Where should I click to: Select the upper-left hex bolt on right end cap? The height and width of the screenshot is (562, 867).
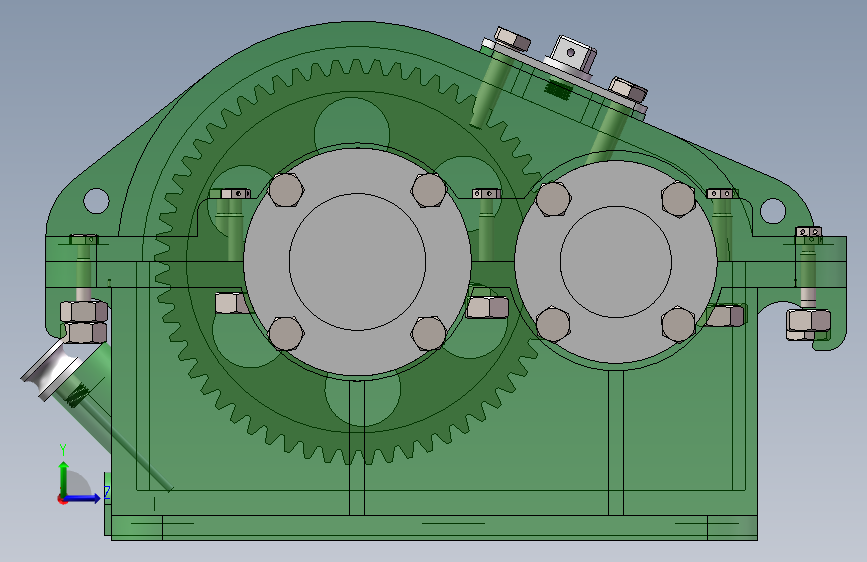tap(553, 199)
